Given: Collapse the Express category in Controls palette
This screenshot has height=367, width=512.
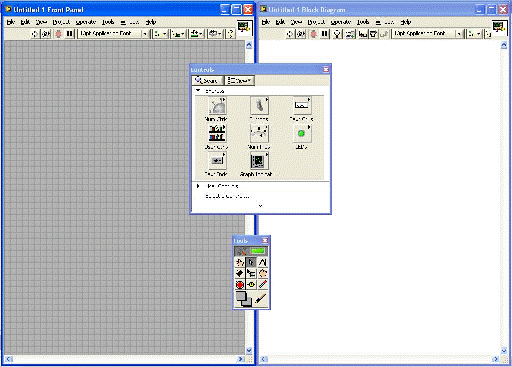Looking at the screenshot, I should pos(198,91).
